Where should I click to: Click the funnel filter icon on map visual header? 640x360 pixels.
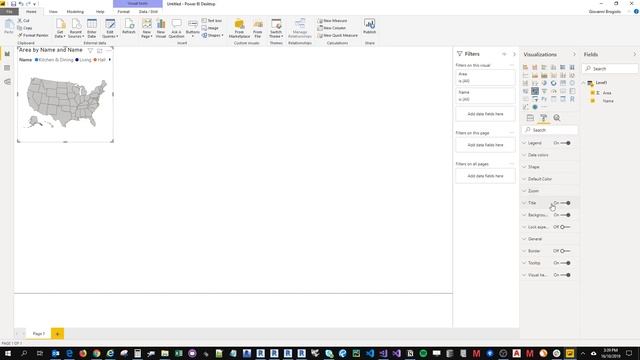90,51
